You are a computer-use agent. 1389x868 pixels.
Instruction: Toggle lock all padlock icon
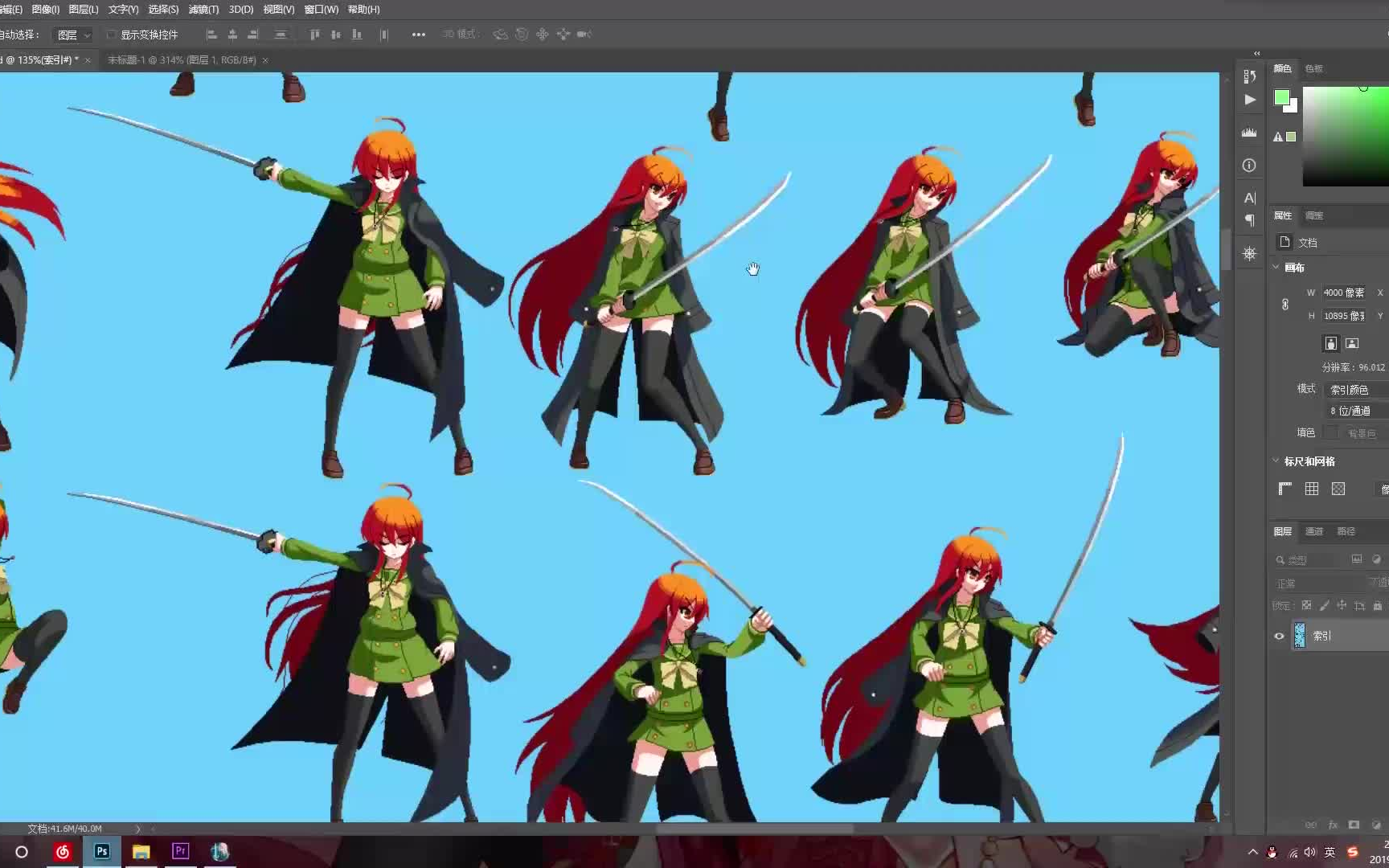tap(1378, 605)
